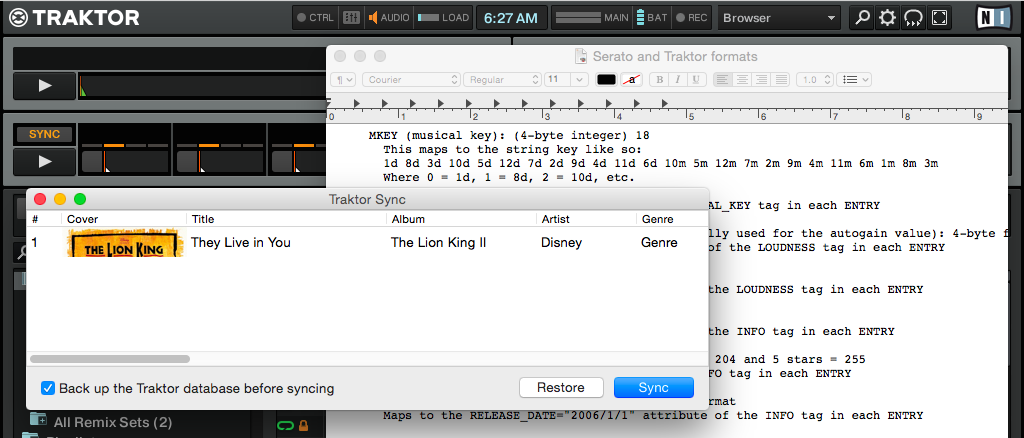Justify text in TextEdit

[780, 80]
